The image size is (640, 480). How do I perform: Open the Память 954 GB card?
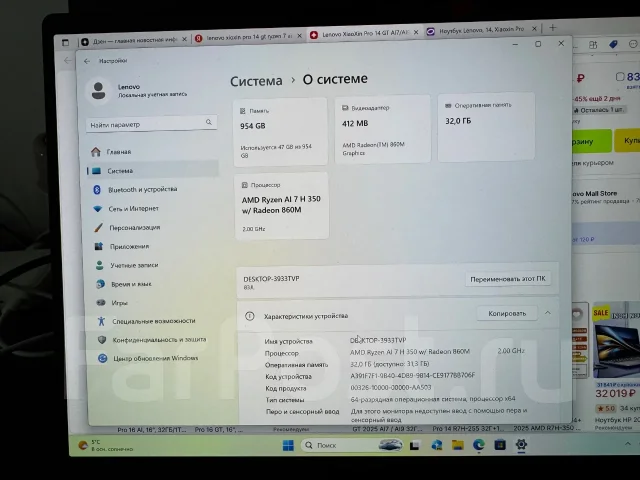click(280, 131)
